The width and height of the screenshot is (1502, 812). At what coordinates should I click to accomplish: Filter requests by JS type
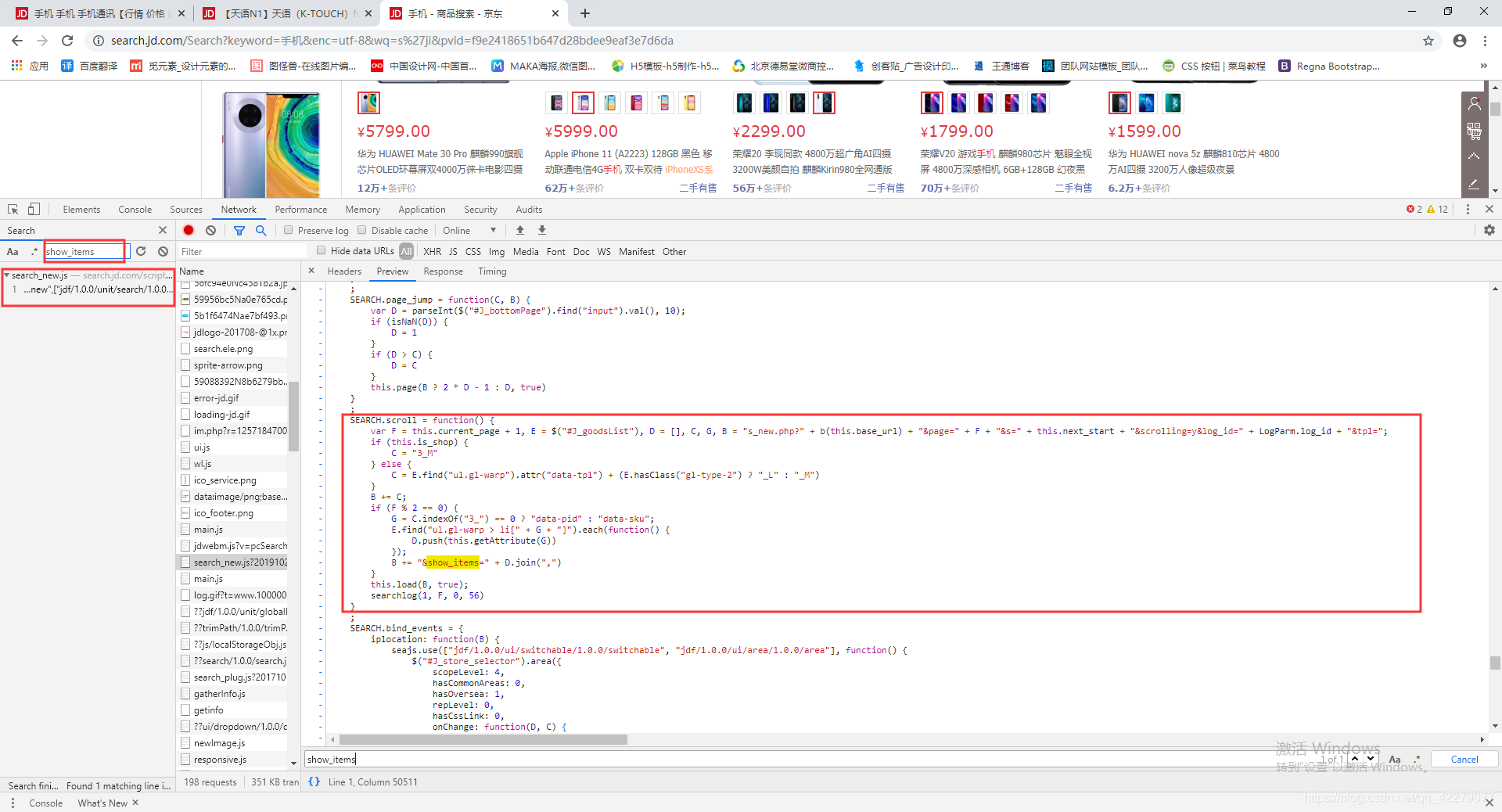click(453, 251)
